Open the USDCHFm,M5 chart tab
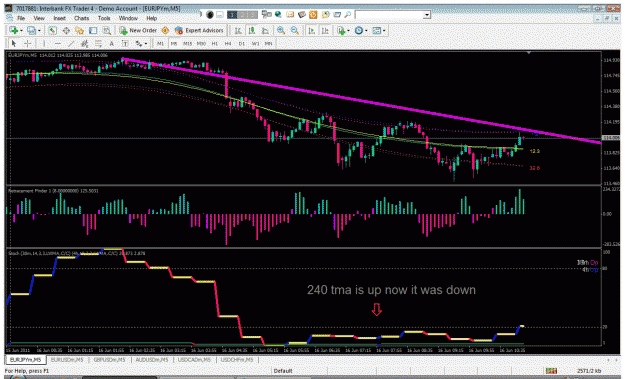 click(237, 360)
